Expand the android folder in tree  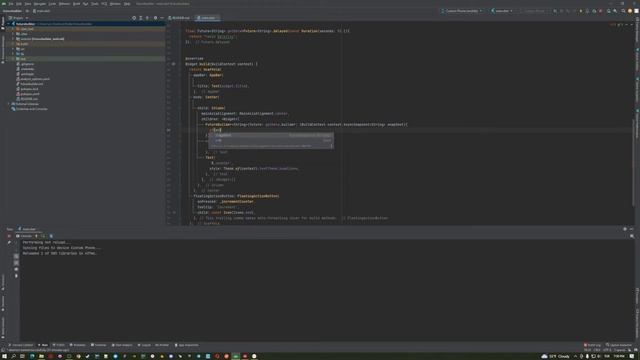coord(13,39)
